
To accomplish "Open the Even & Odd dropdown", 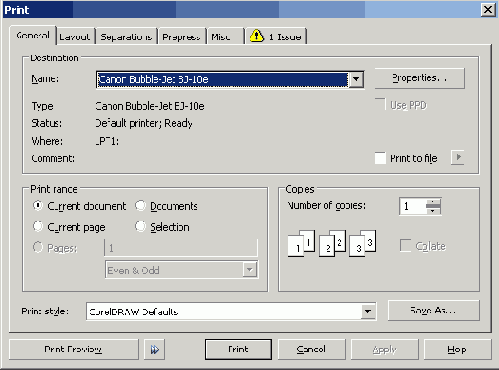I will [250, 270].
